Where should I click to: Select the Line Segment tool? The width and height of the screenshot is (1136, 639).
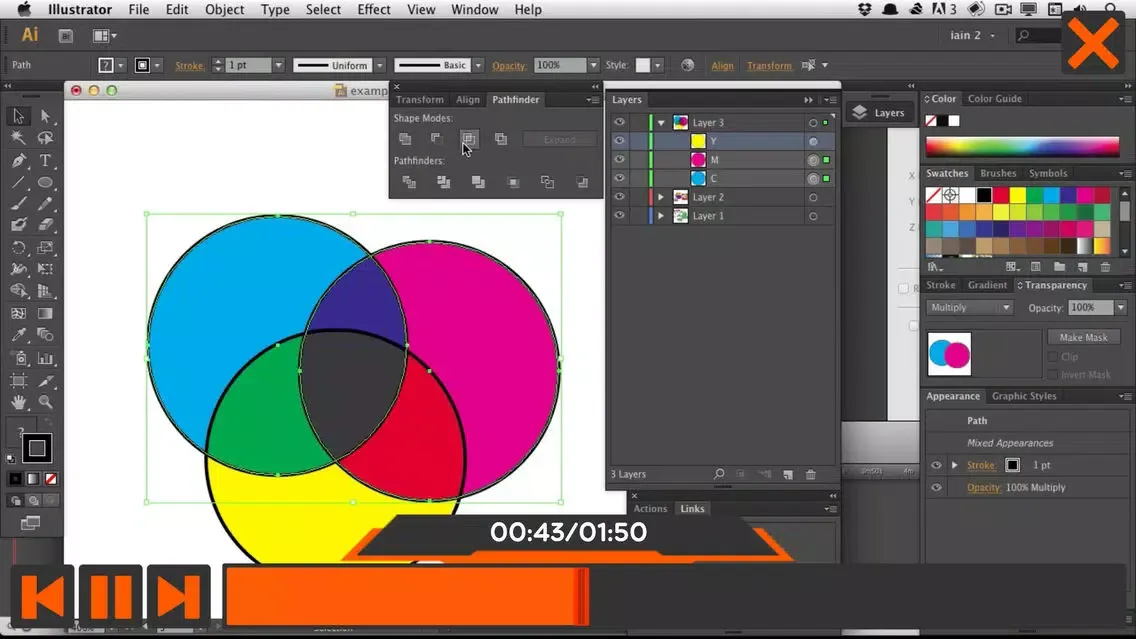(x=18, y=183)
